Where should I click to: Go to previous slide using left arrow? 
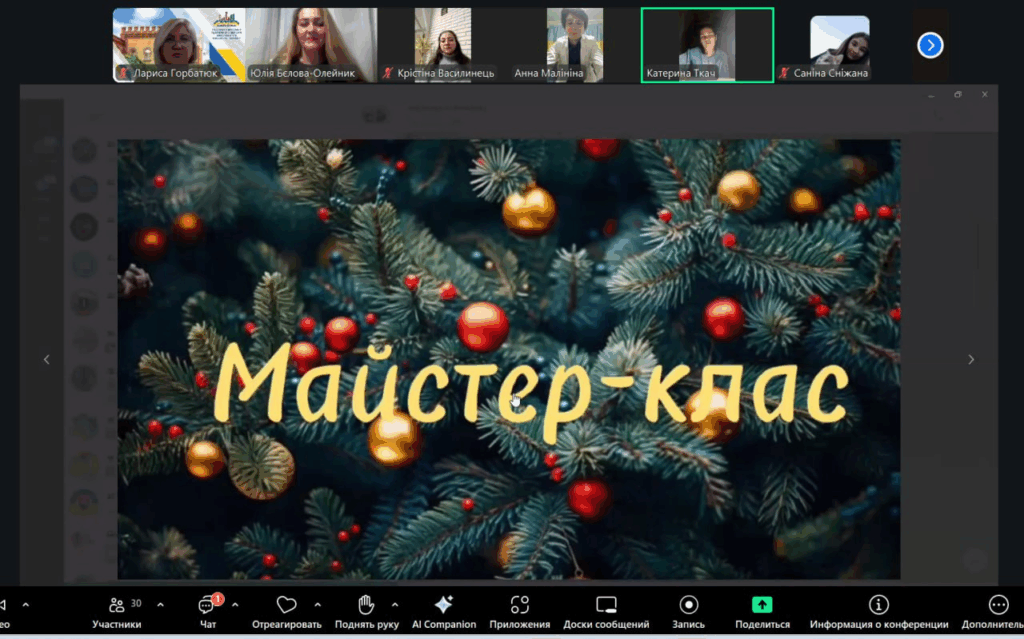tap(46, 360)
